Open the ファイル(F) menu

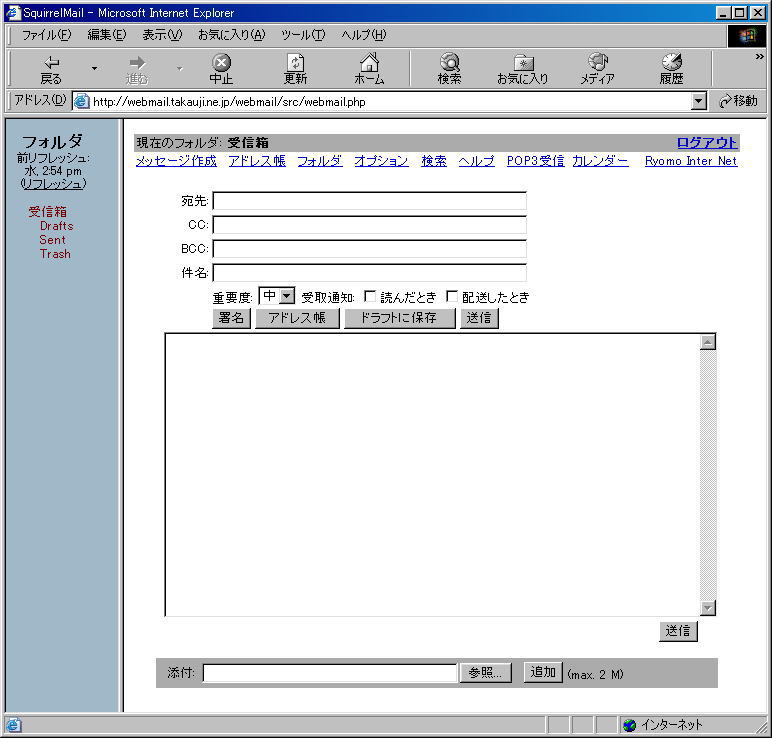46,35
